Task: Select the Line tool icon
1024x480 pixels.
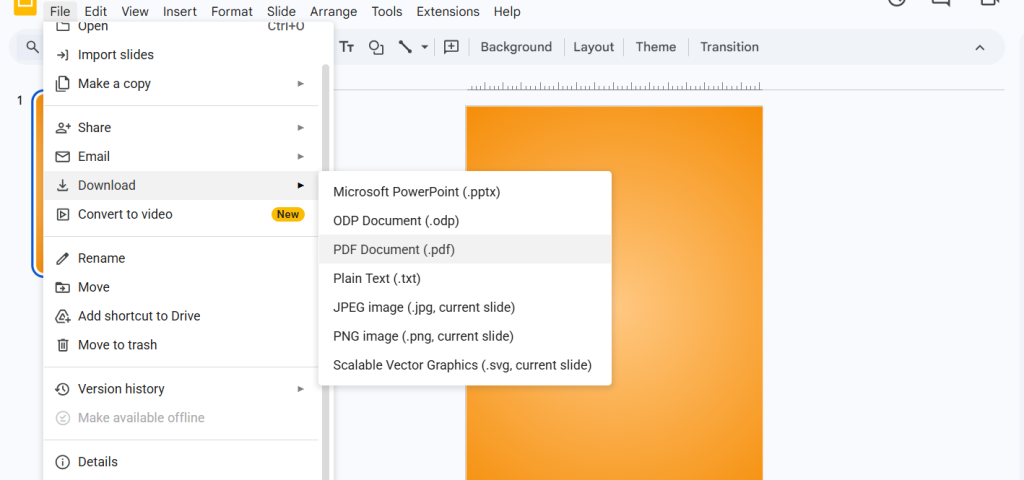Action: coord(405,47)
